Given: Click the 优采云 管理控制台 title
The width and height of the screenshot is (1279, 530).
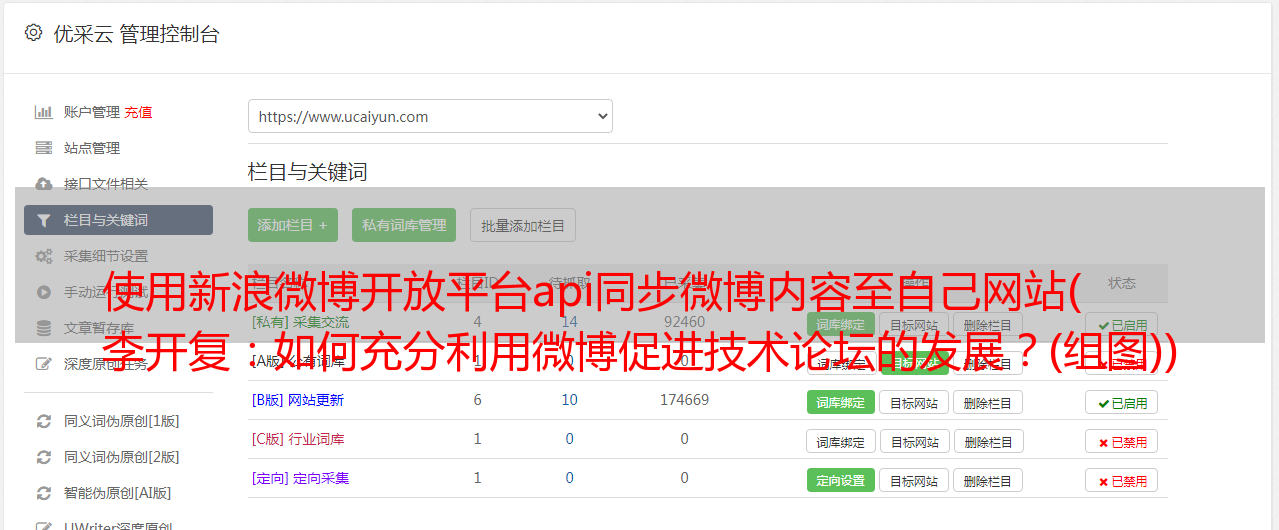Looking at the screenshot, I should (x=136, y=34).
